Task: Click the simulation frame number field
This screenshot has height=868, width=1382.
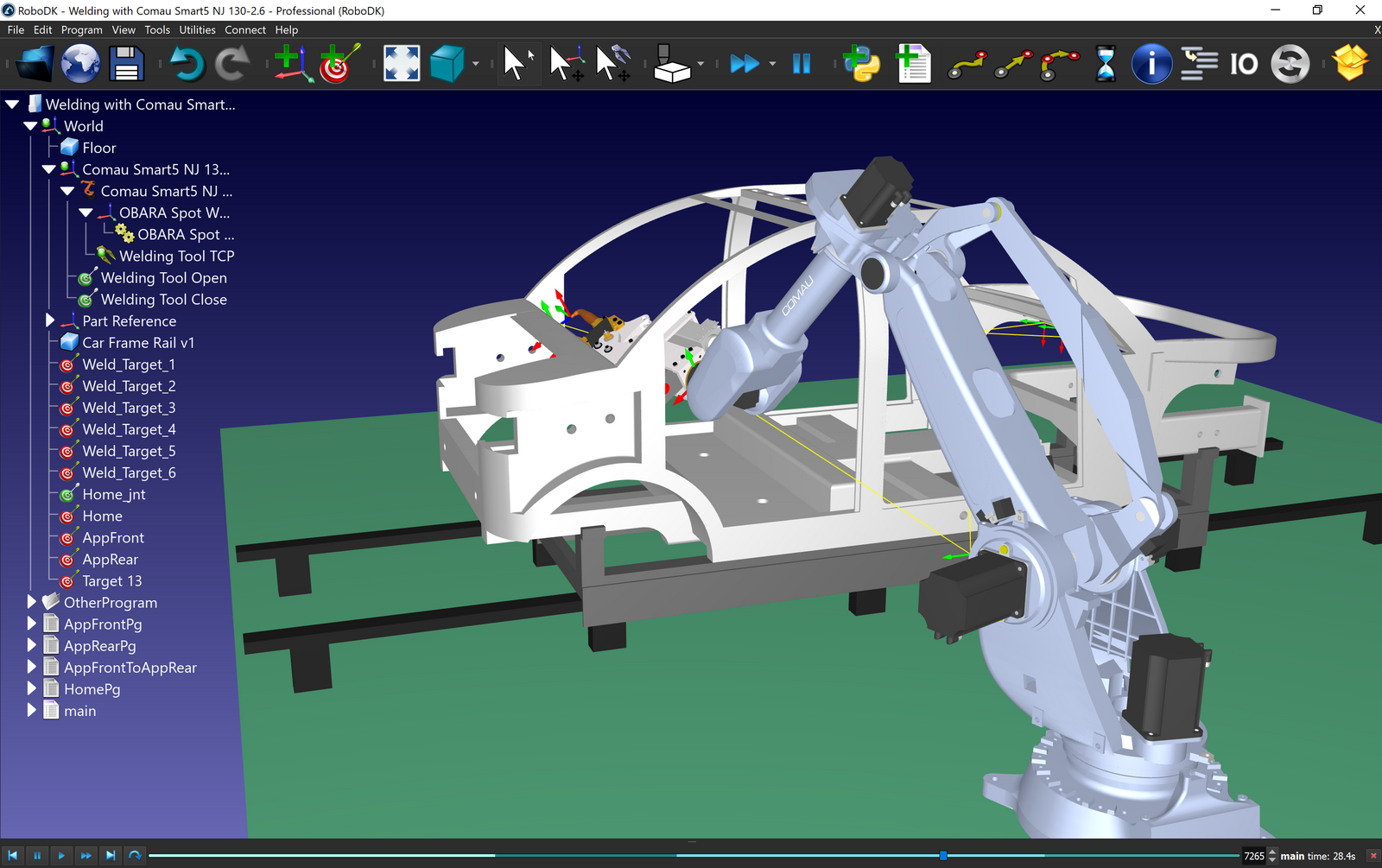Action: [x=1253, y=856]
